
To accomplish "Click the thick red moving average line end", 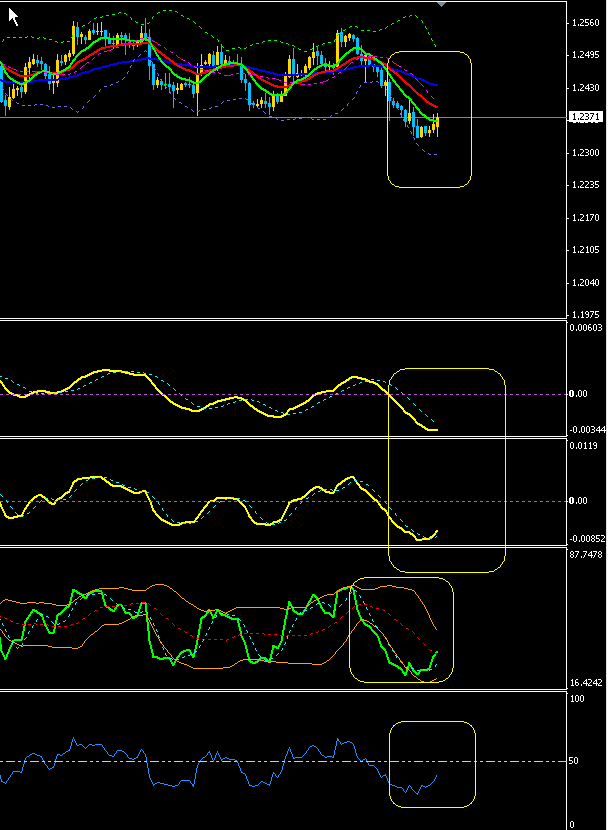I will point(436,105).
